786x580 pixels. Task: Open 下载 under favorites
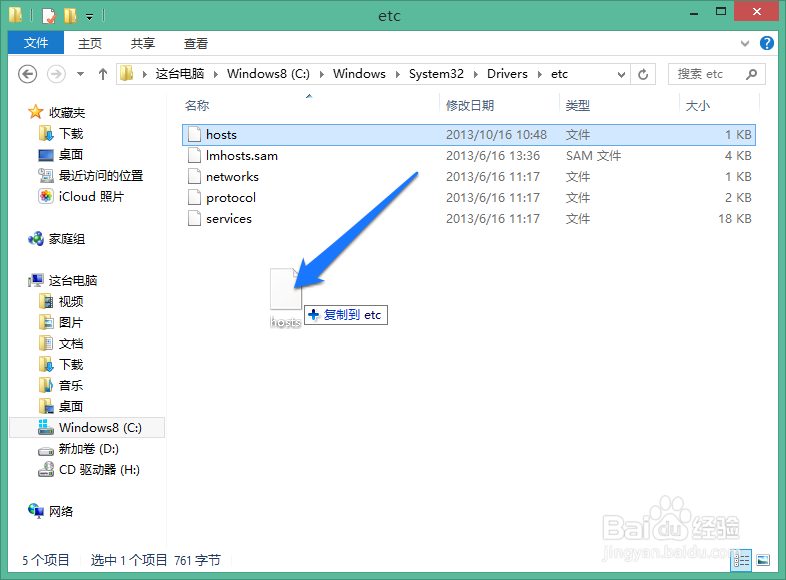click(x=71, y=133)
